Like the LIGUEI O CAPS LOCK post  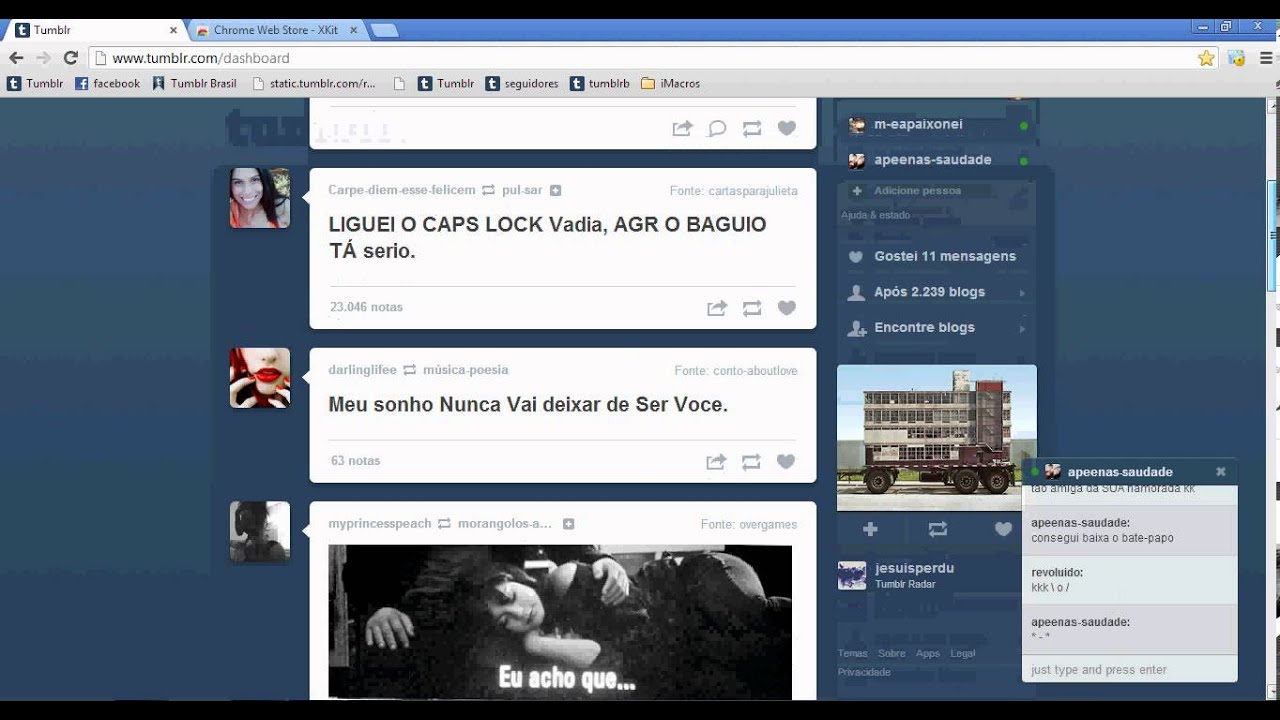click(787, 308)
